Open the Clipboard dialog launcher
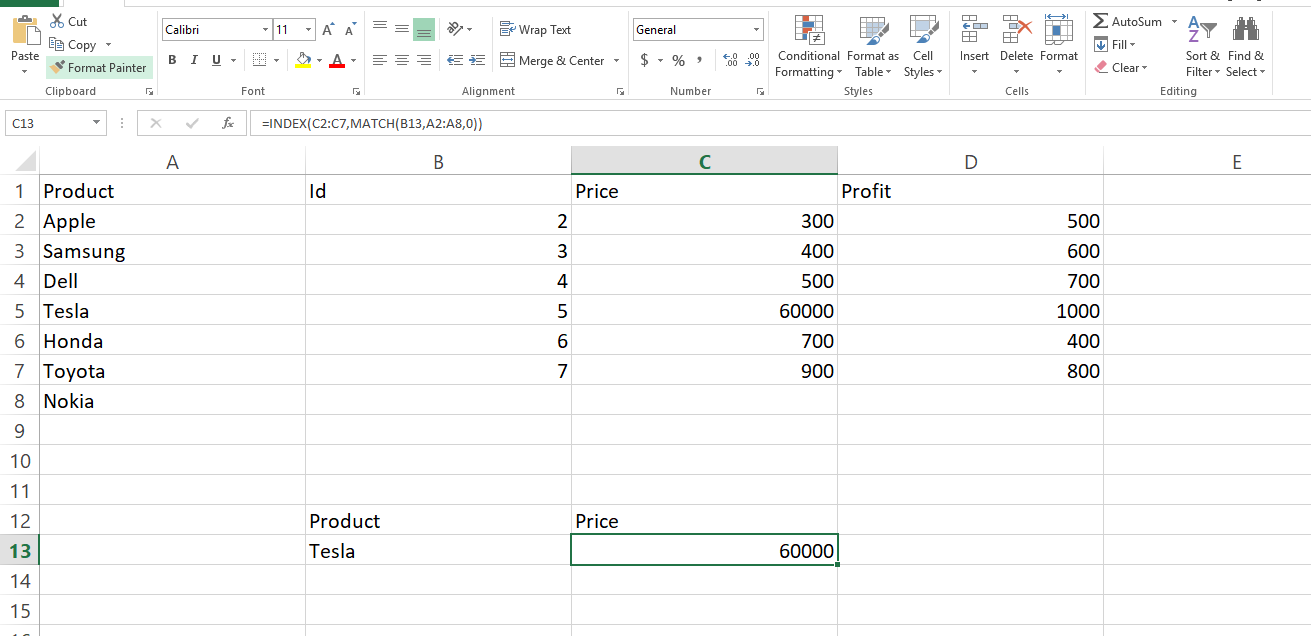Screen dimensions: 1311x636 151,91
